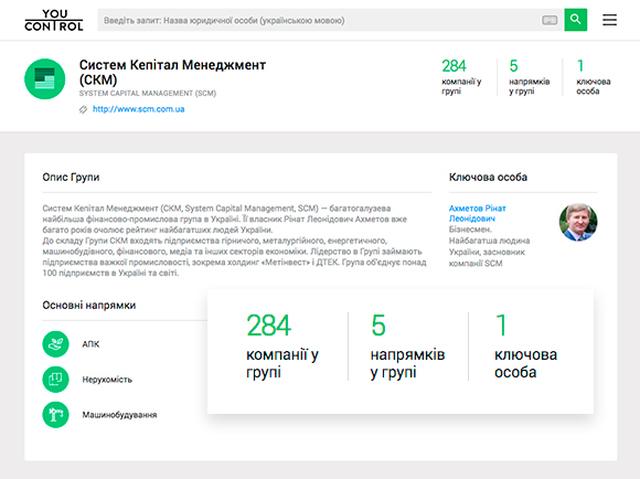640x479 pixels.
Task: Click the large 1 ключова особа stat
Action: click(526, 346)
